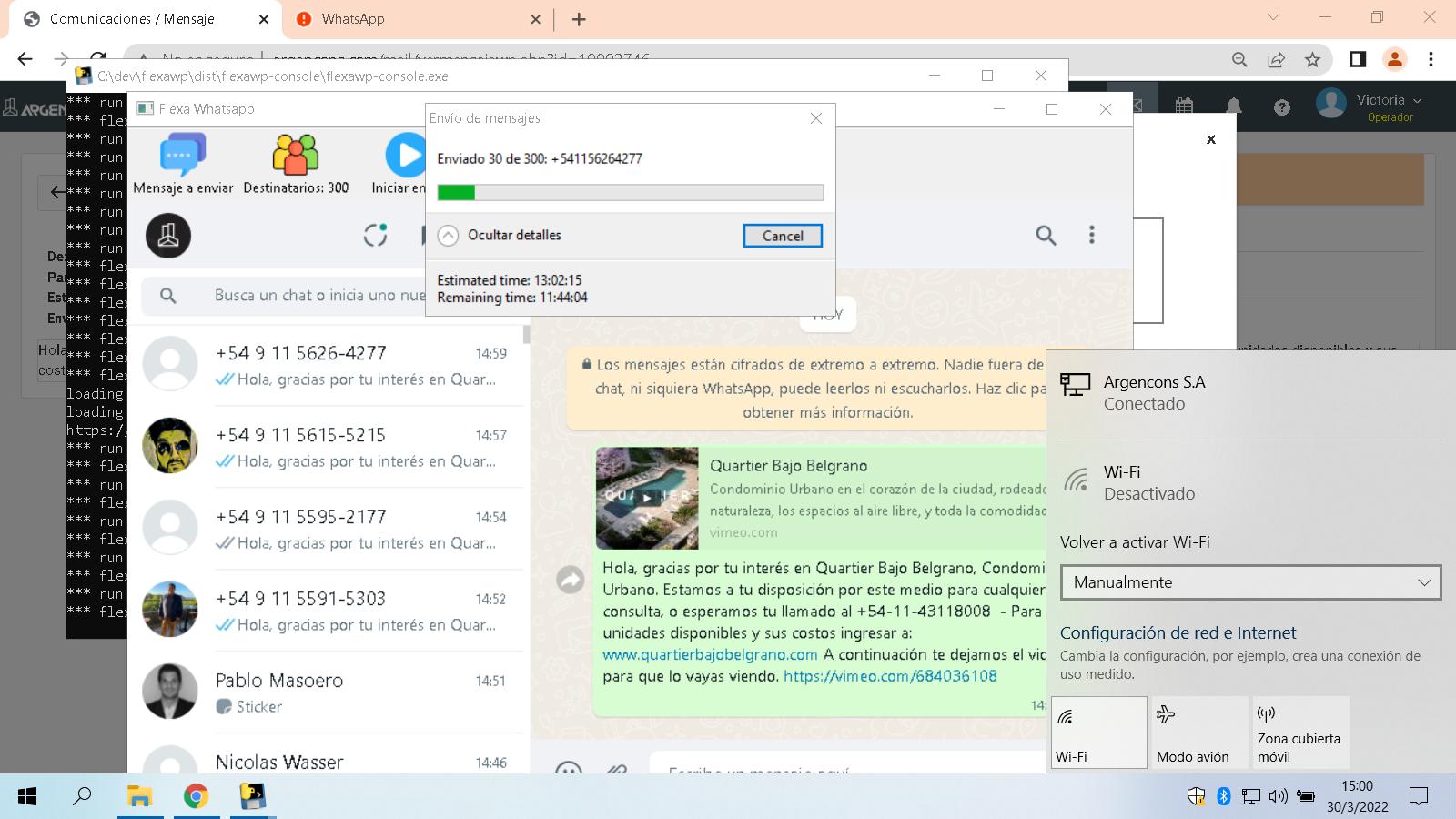Bookmark this page with star icon

(x=1312, y=59)
